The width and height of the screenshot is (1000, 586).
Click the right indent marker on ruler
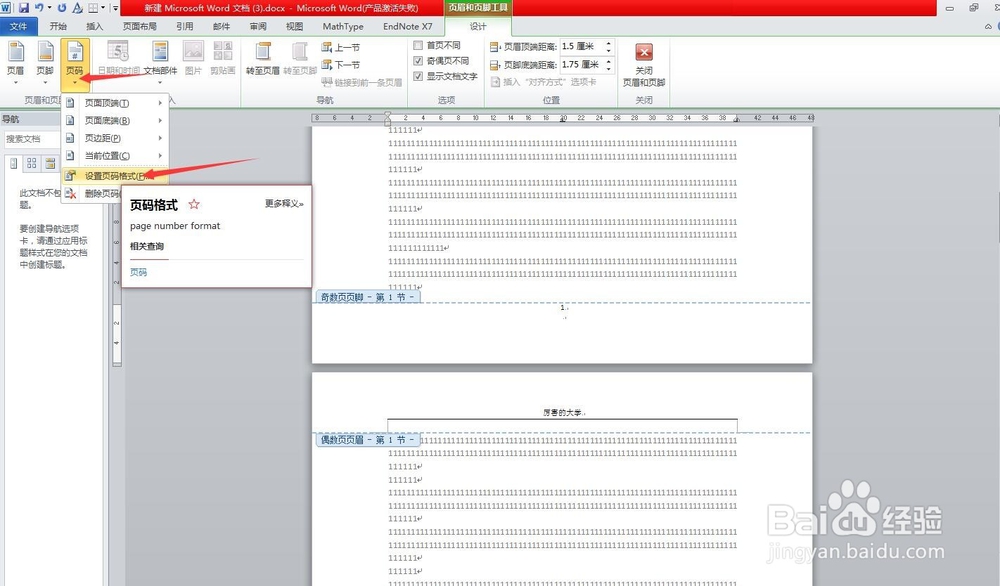737,119
